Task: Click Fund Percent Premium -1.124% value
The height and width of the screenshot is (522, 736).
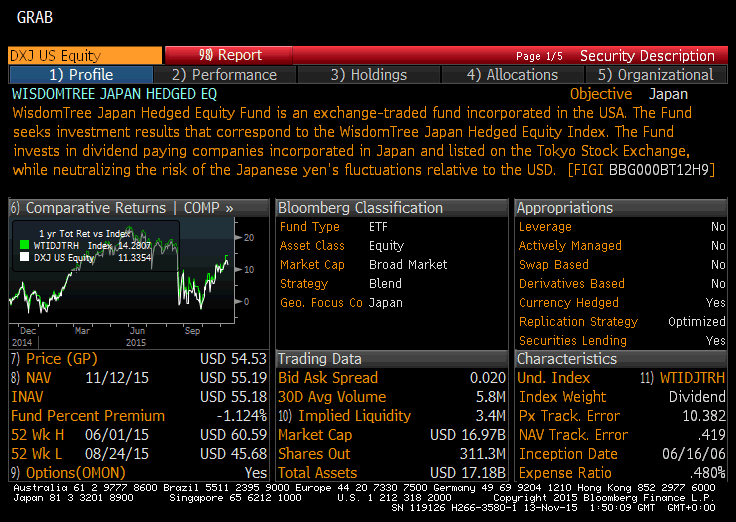Action: tap(241, 416)
